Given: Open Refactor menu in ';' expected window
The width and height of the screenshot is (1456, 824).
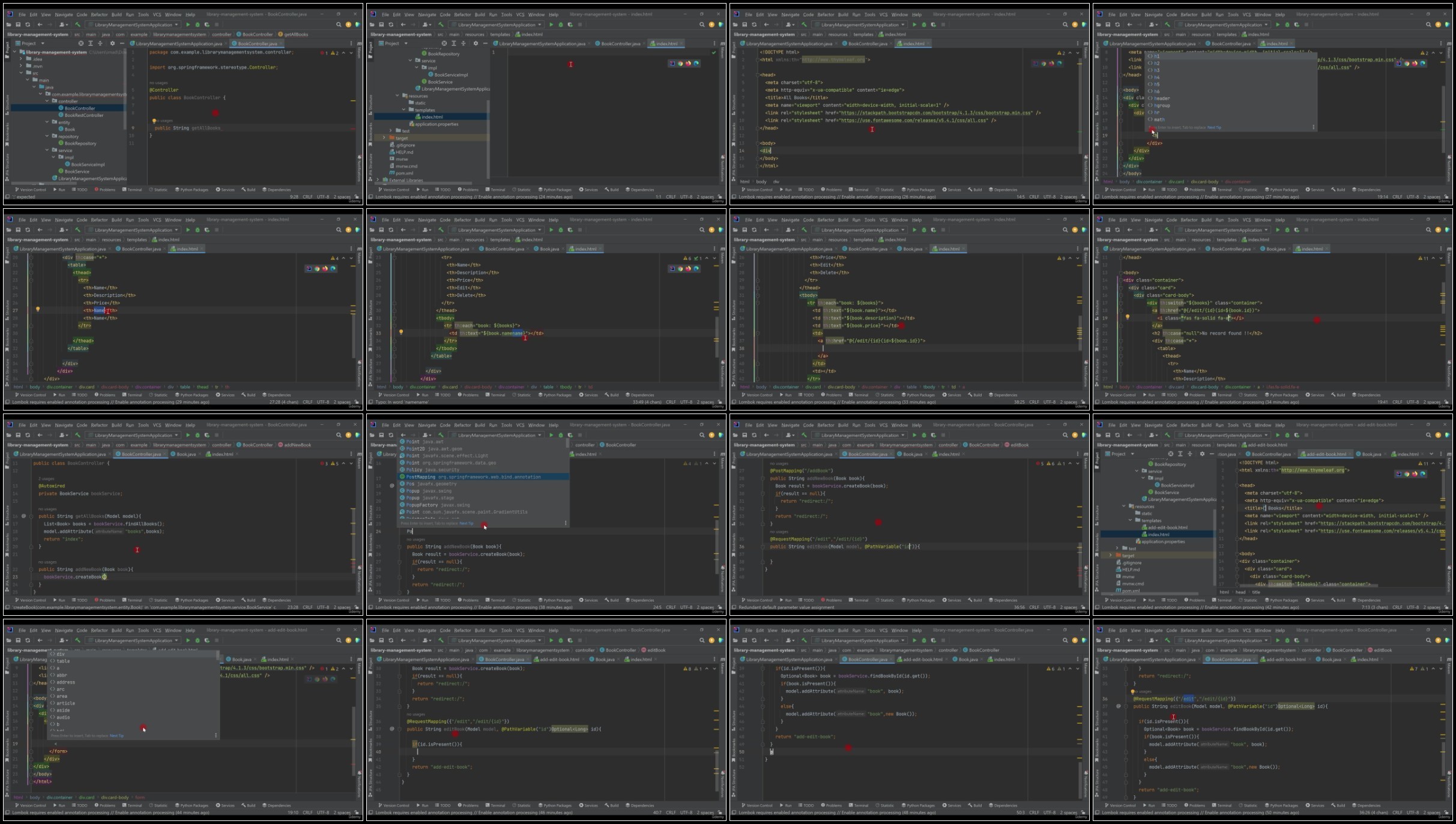Looking at the screenshot, I should [x=99, y=14].
